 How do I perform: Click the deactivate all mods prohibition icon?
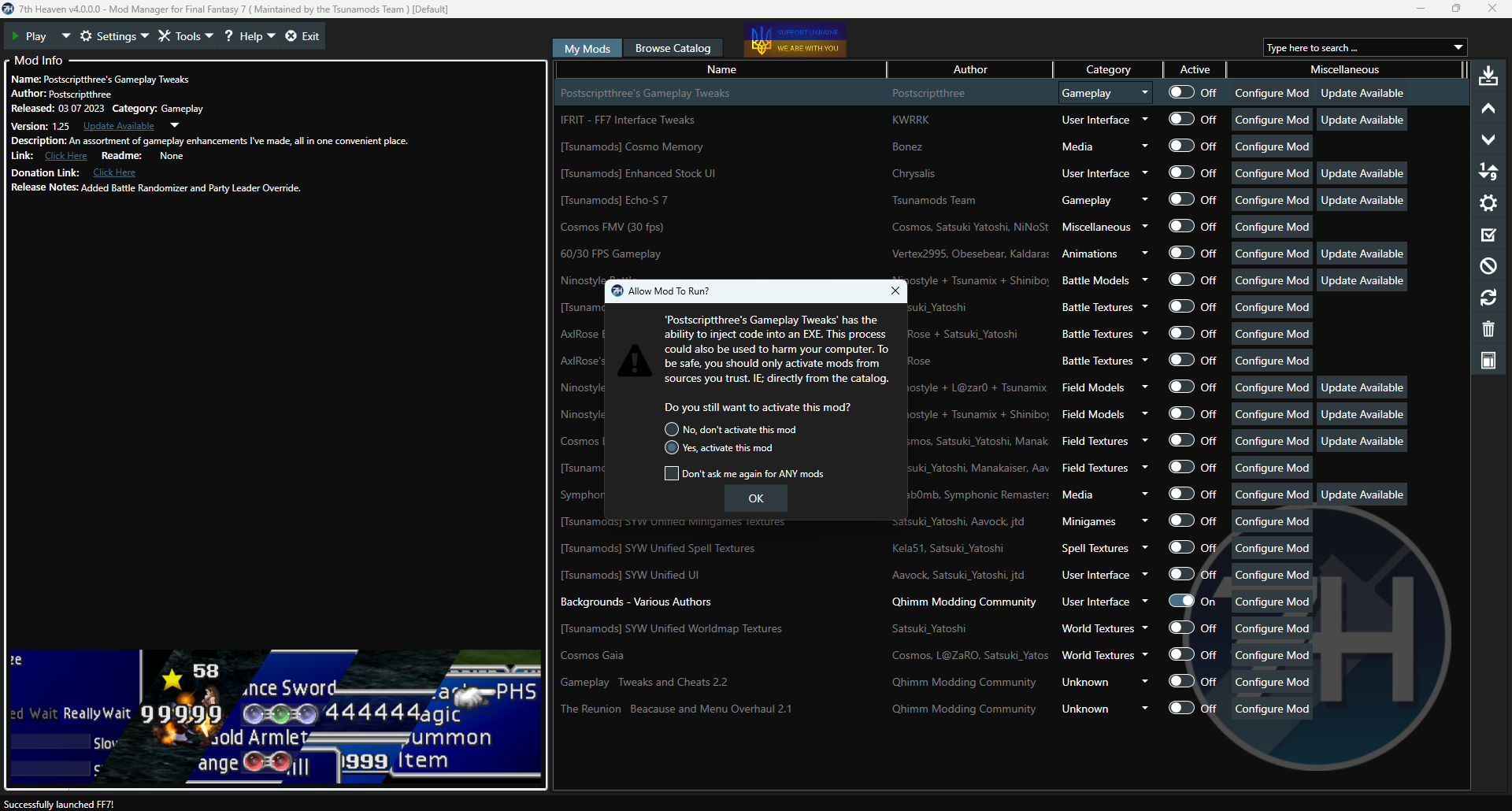tap(1488, 266)
